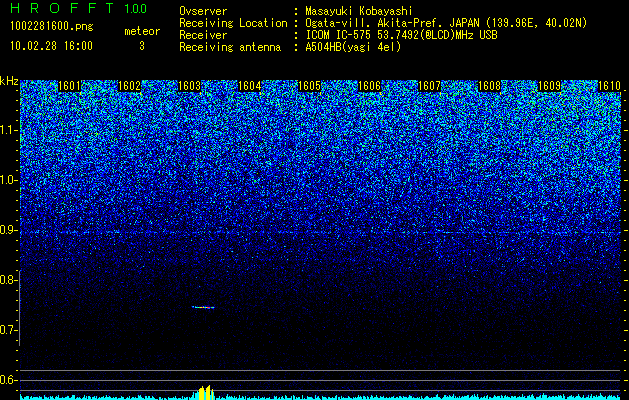
Task: Click the colored meteor echo streak
Action: point(203,308)
